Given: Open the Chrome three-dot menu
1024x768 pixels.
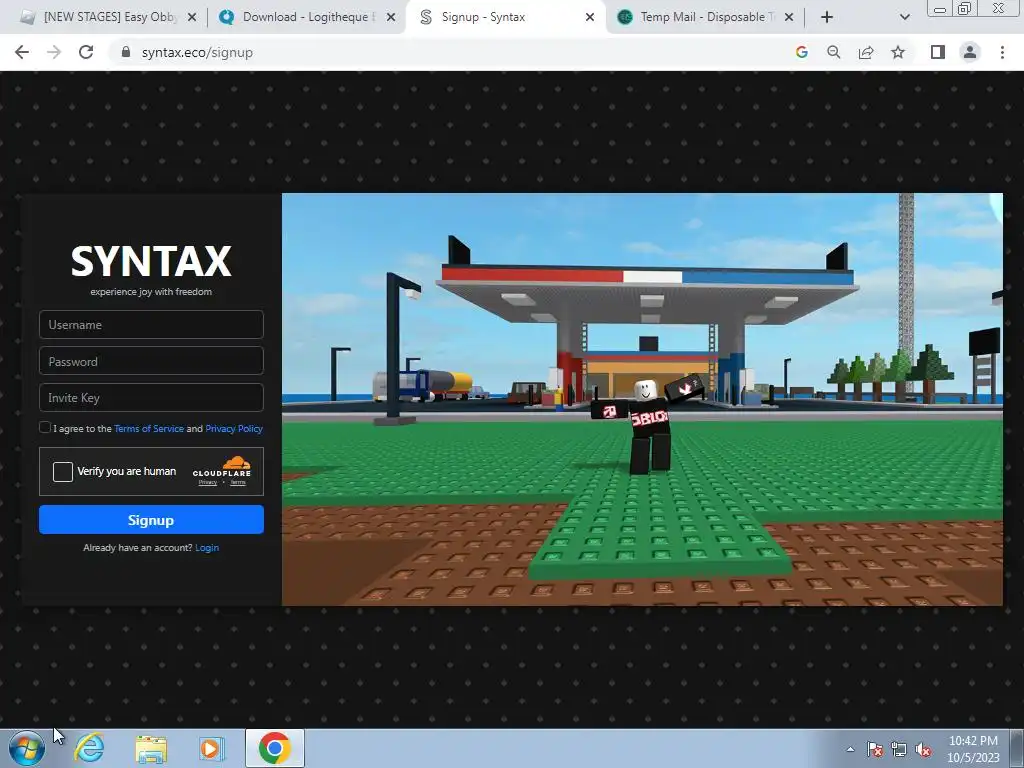Looking at the screenshot, I should [1002, 52].
